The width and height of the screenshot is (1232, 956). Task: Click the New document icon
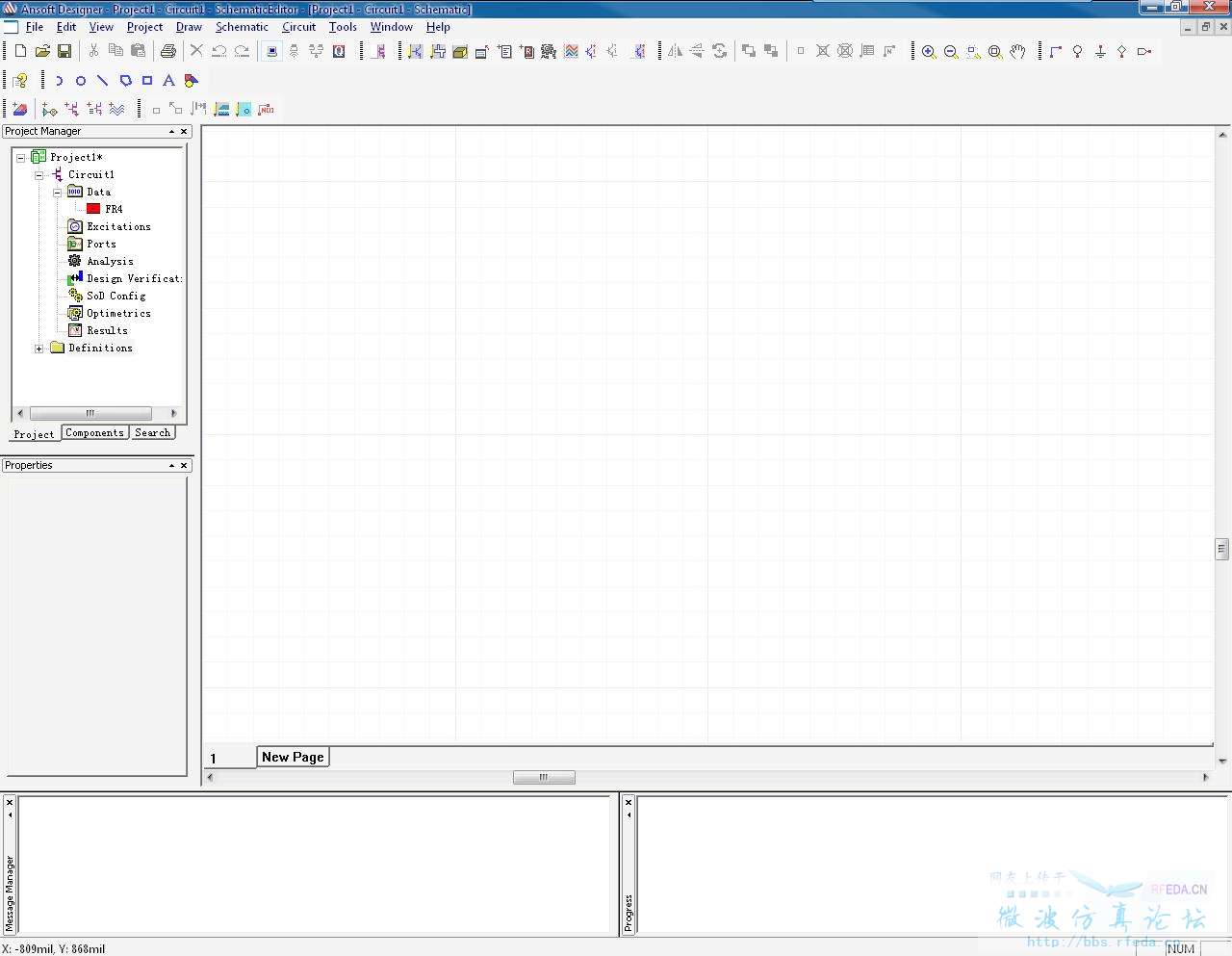point(20,51)
